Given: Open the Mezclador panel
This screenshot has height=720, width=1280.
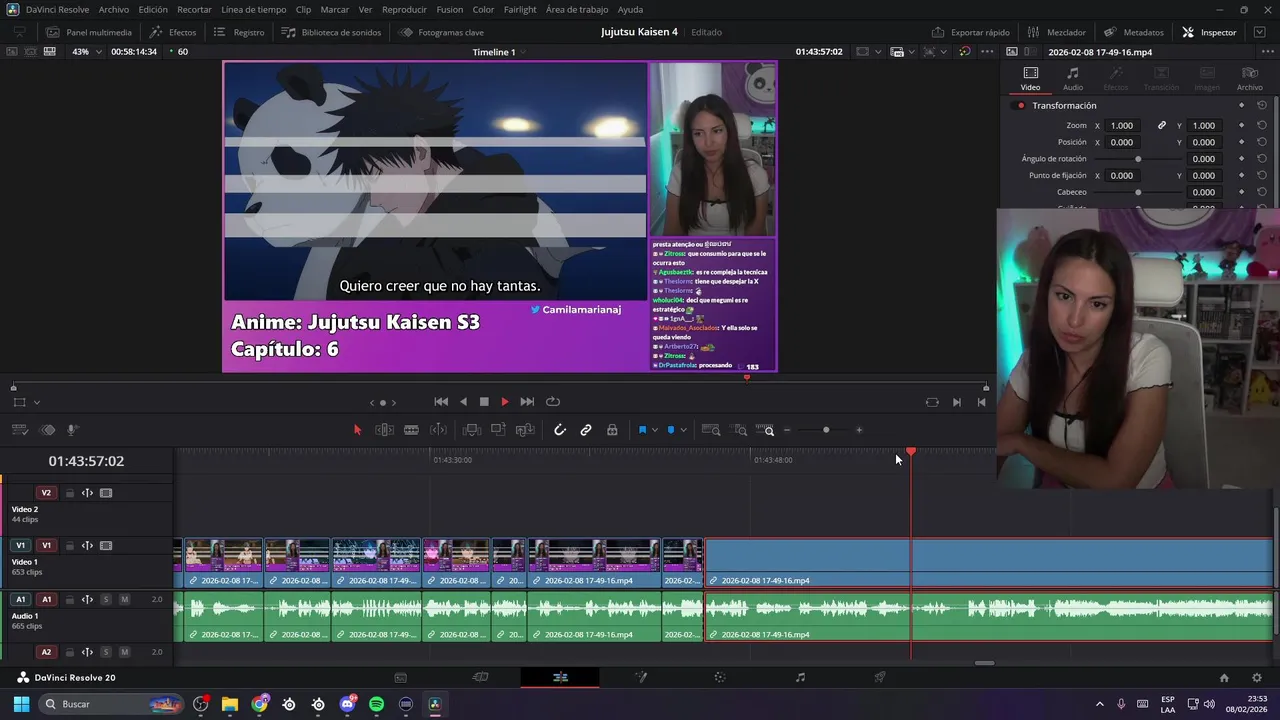Looking at the screenshot, I should click(1056, 32).
